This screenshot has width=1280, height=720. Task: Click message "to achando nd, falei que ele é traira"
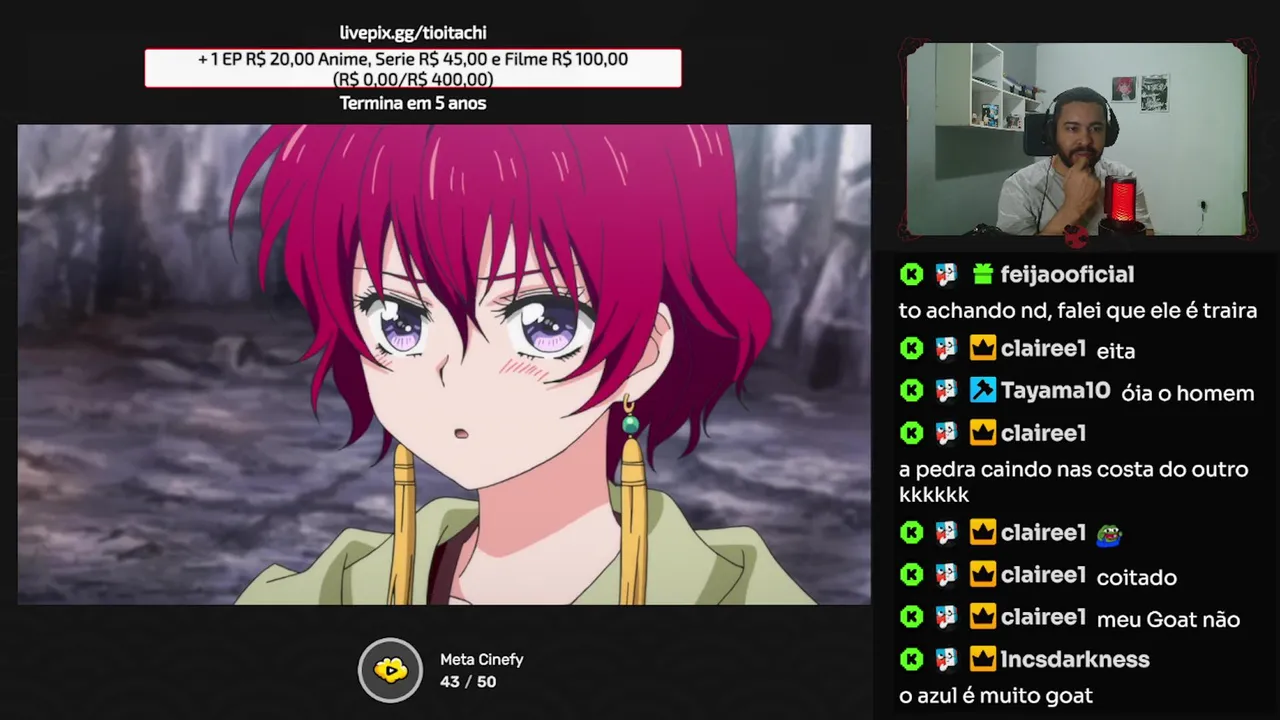1078,311
